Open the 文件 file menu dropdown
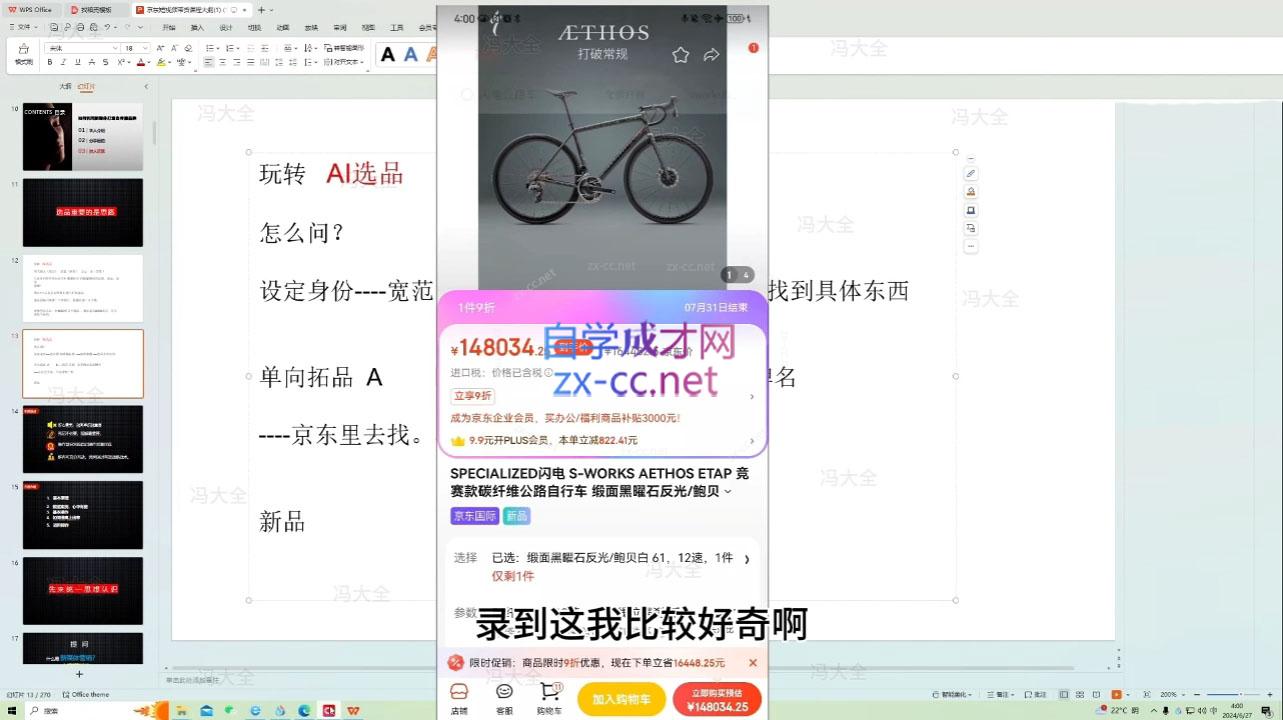 click(x=23, y=27)
